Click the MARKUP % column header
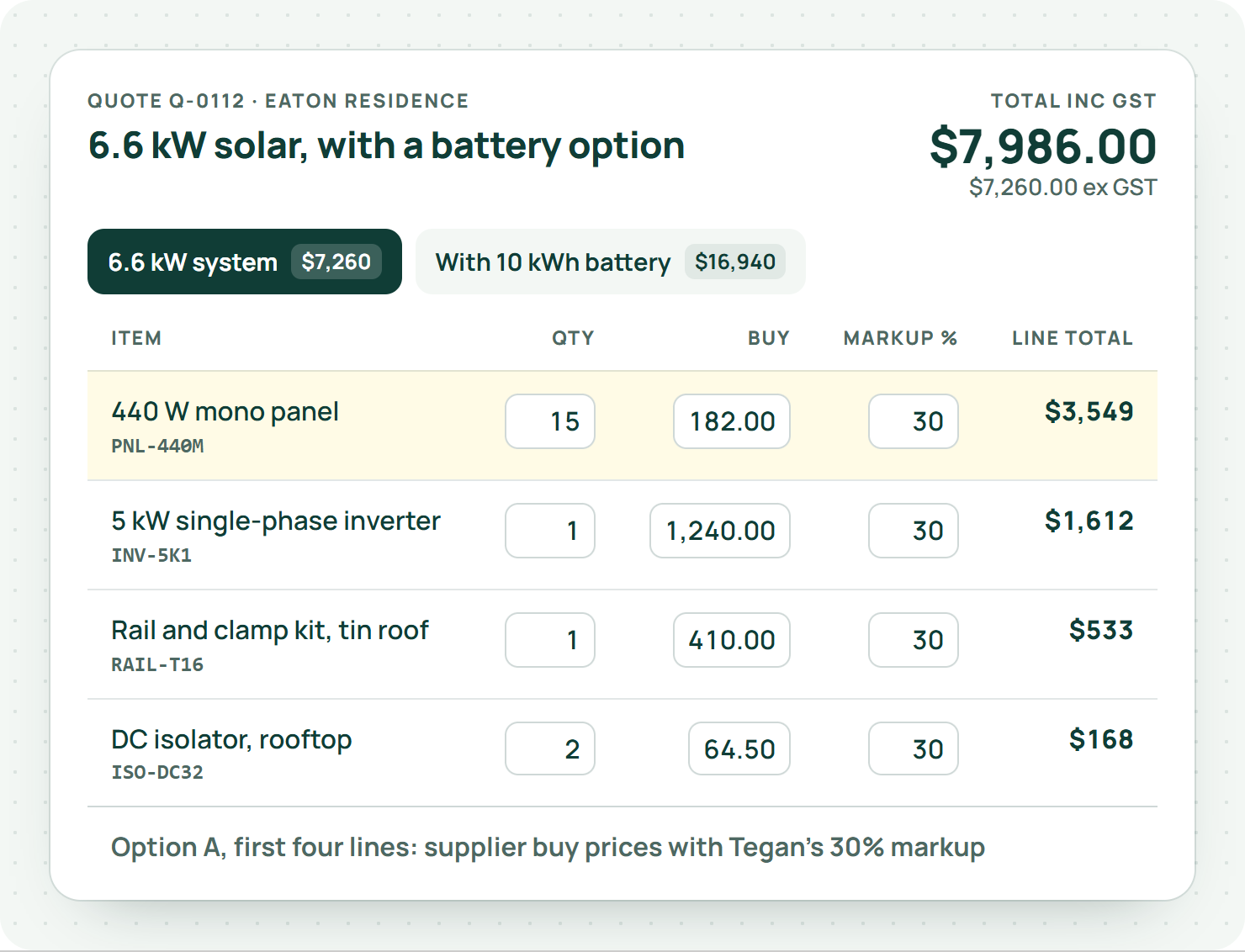This screenshot has height=952, width=1245. [x=901, y=338]
